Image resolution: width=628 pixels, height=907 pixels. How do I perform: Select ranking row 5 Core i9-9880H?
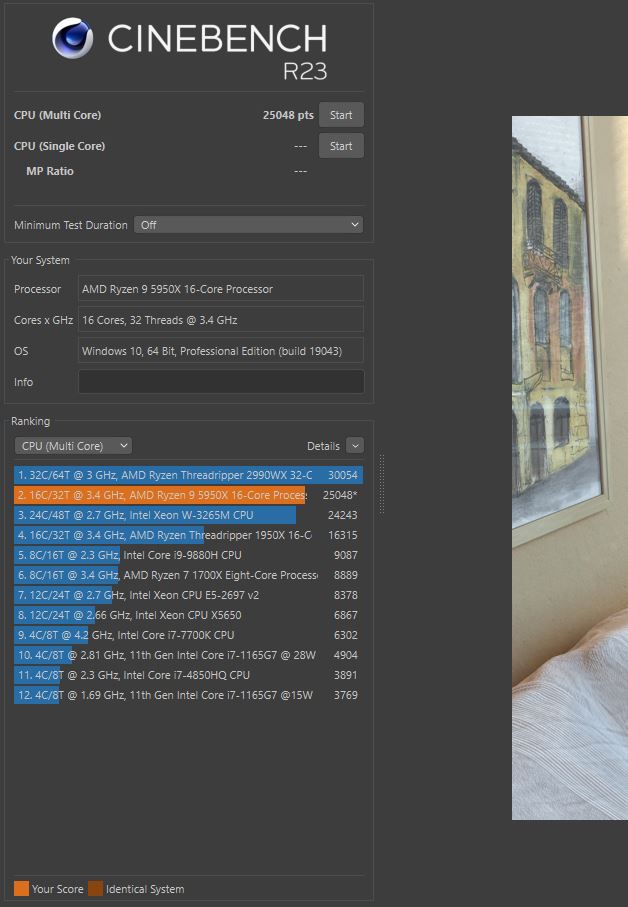click(x=189, y=555)
